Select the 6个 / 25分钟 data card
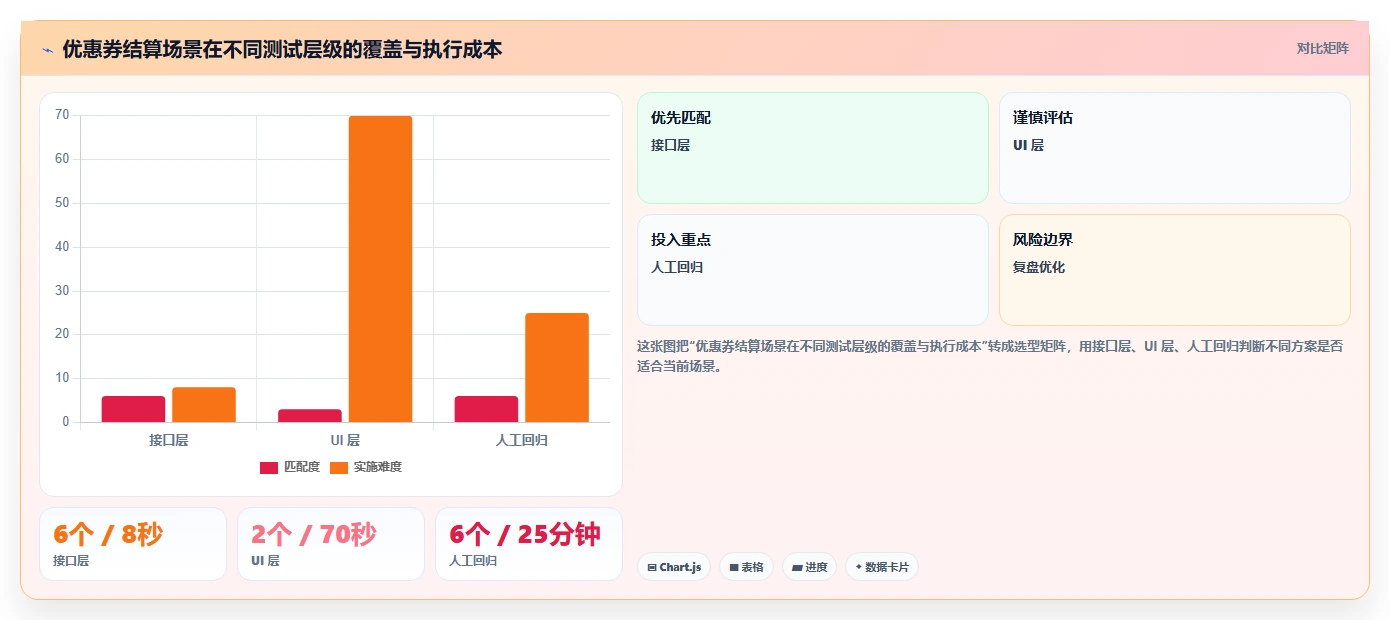This screenshot has height=620, width=1390. point(529,544)
